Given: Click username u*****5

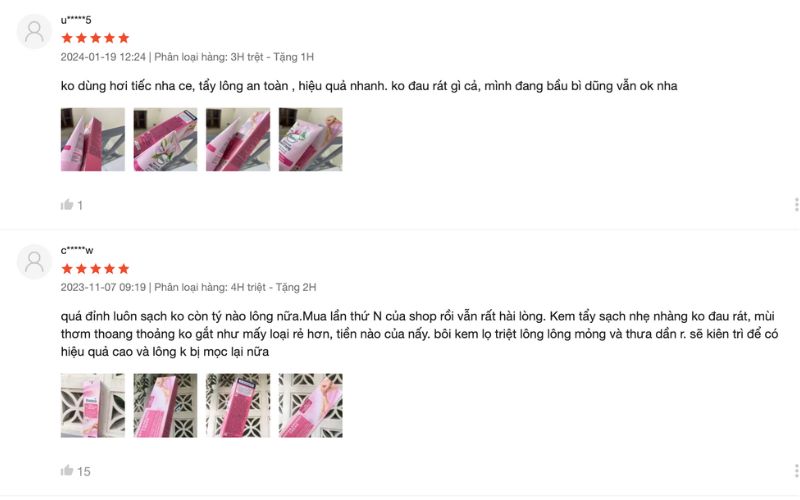Looking at the screenshot, I should coord(76,20).
